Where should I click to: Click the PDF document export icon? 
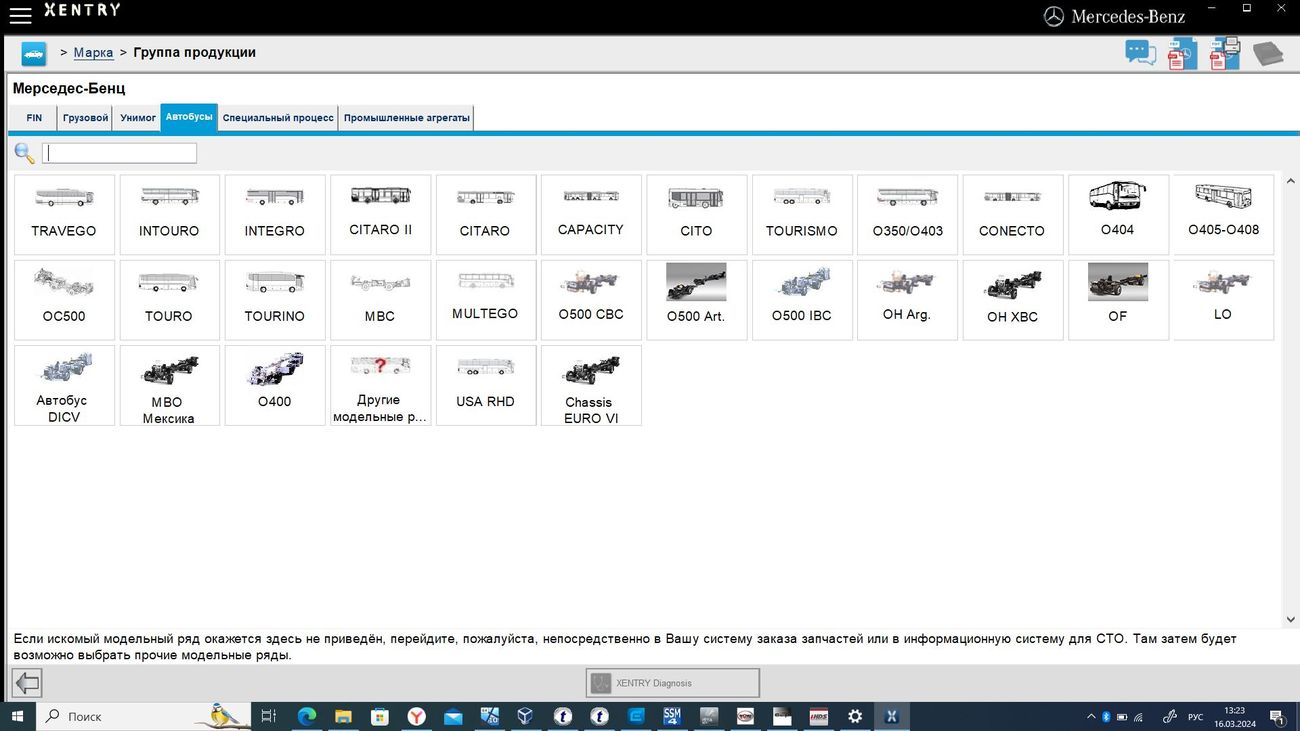tap(1182, 53)
